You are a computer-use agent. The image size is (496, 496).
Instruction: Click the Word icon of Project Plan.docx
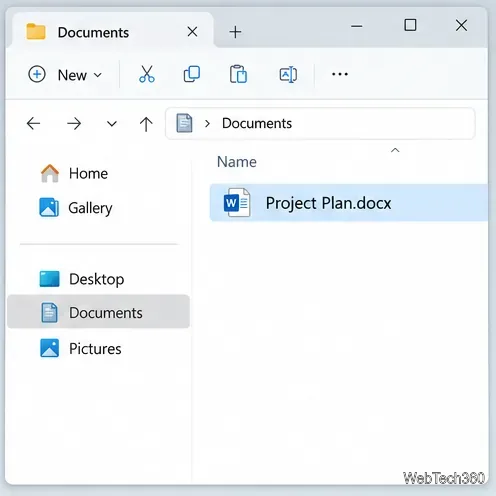(x=237, y=203)
